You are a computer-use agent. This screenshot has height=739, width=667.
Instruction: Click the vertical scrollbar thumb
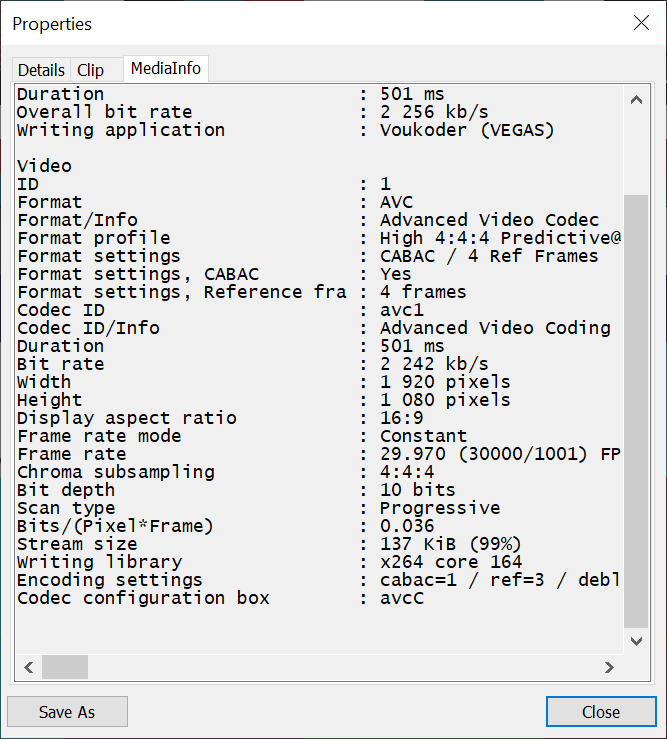[636, 410]
